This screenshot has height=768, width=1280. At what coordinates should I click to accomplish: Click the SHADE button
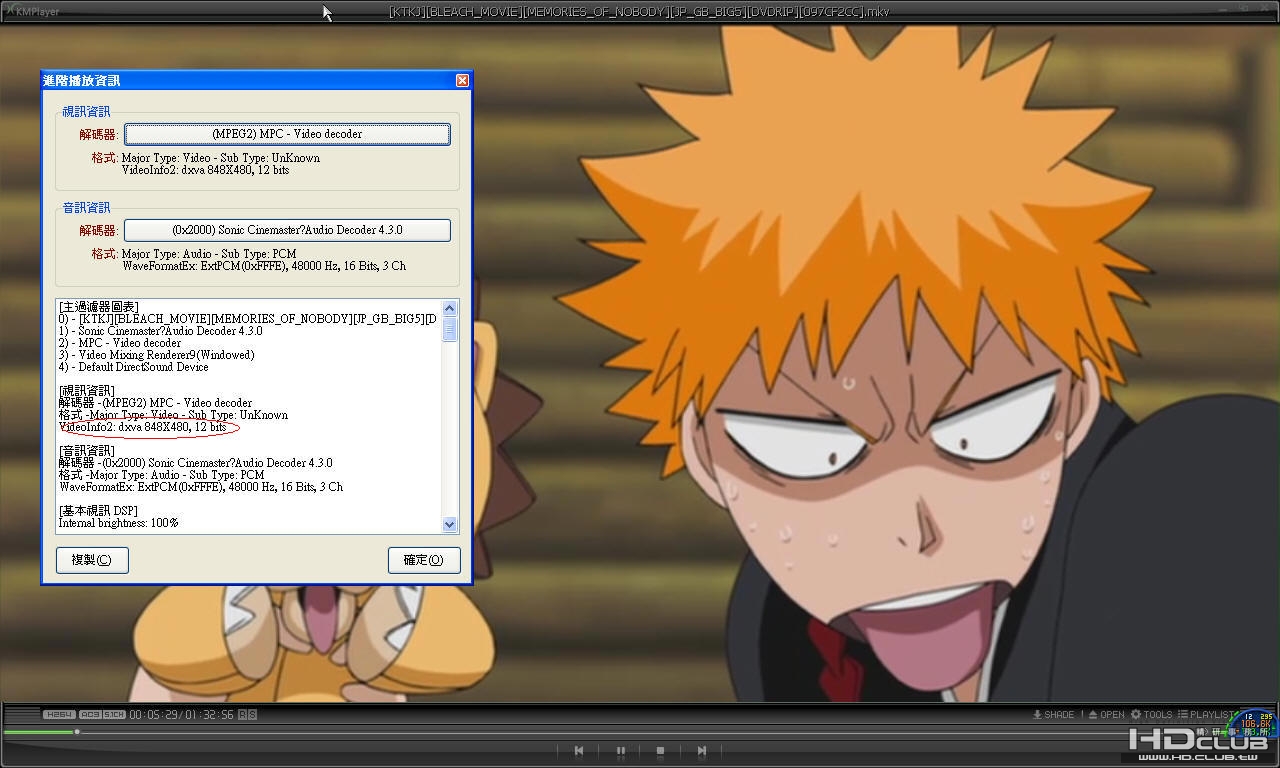[1053, 714]
